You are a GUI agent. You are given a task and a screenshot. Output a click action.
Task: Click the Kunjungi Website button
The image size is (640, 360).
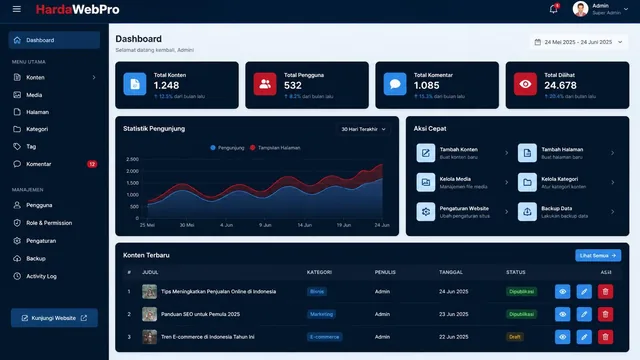54,318
